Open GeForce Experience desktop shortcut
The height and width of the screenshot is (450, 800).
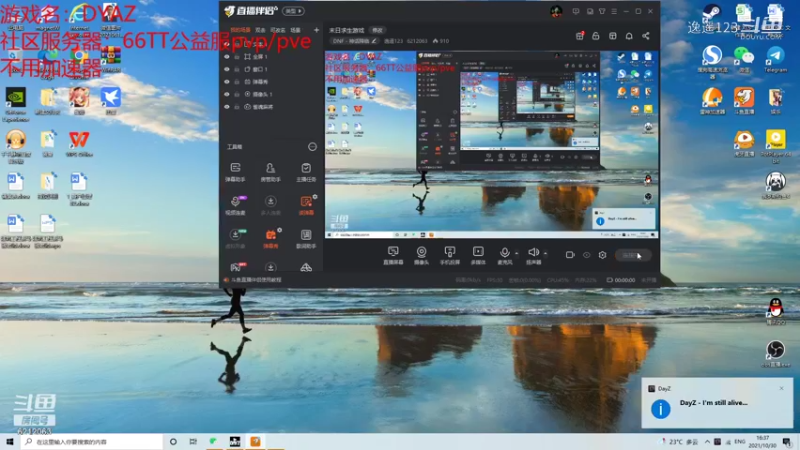point(16,104)
